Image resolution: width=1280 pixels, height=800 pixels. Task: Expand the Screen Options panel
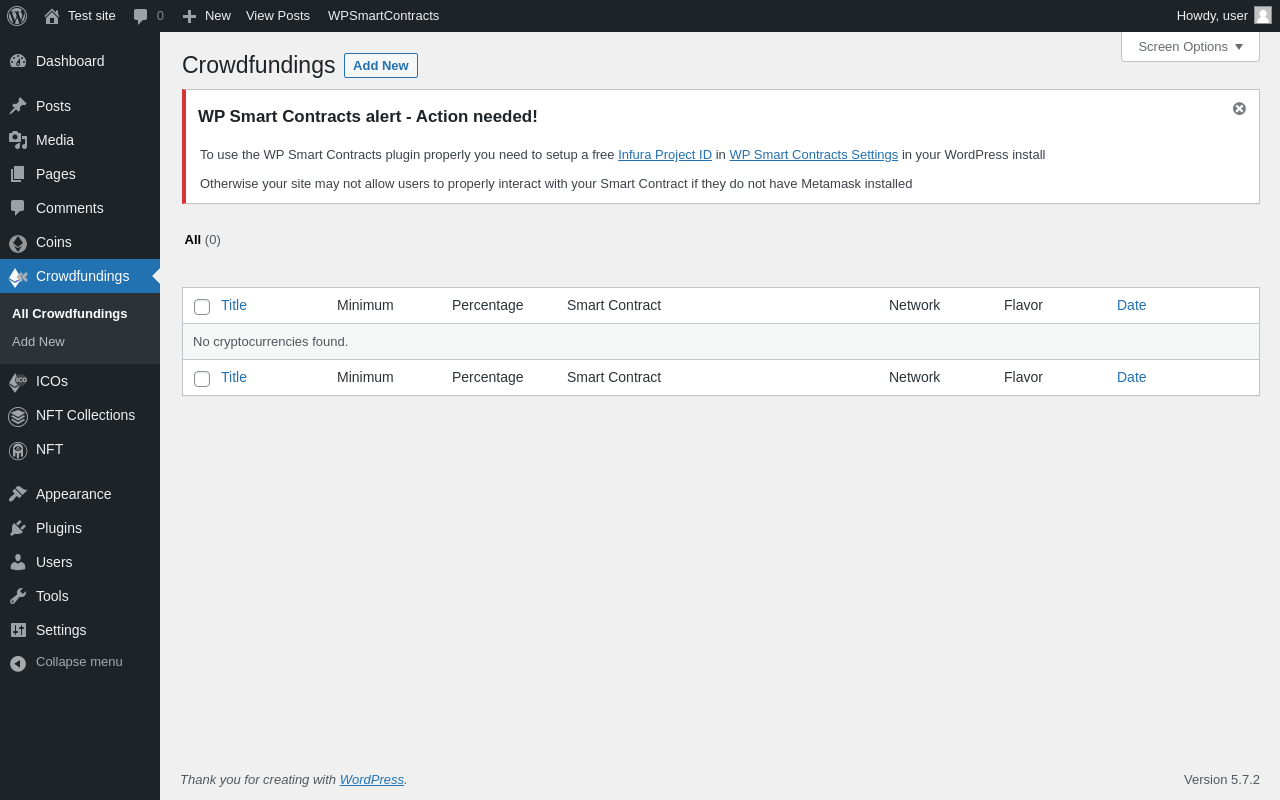1190,46
